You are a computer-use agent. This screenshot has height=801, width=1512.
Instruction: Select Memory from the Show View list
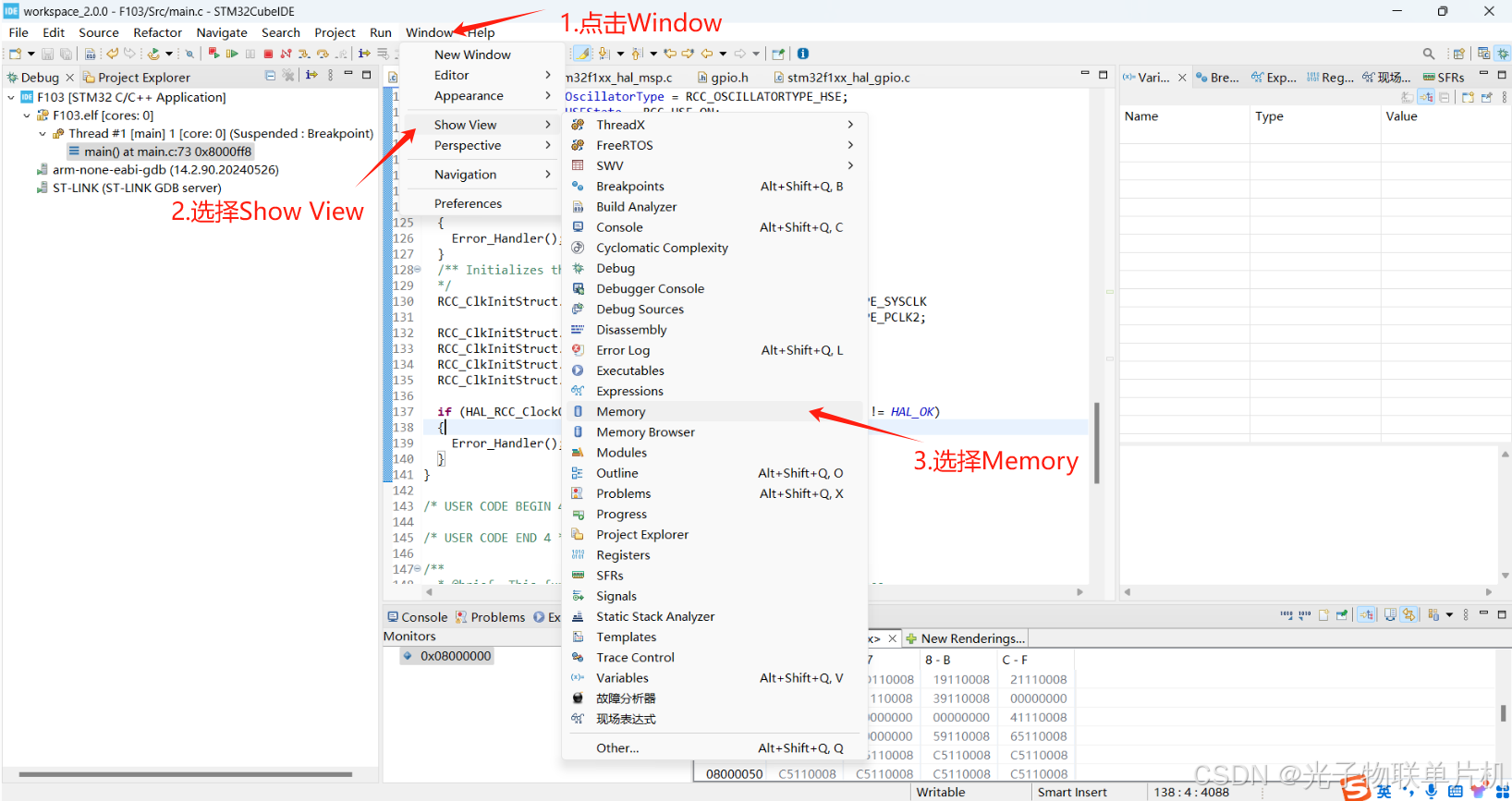(x=714, y=411)
